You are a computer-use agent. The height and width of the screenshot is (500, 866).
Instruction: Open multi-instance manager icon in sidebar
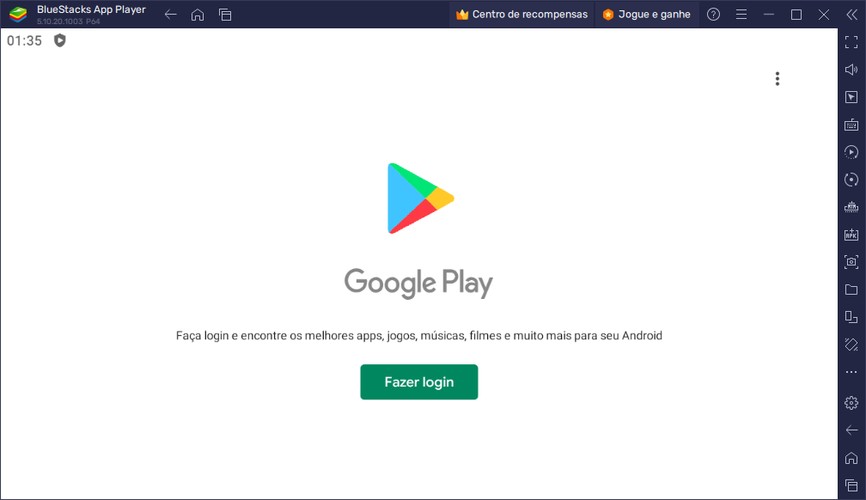[x=851, y=317]
